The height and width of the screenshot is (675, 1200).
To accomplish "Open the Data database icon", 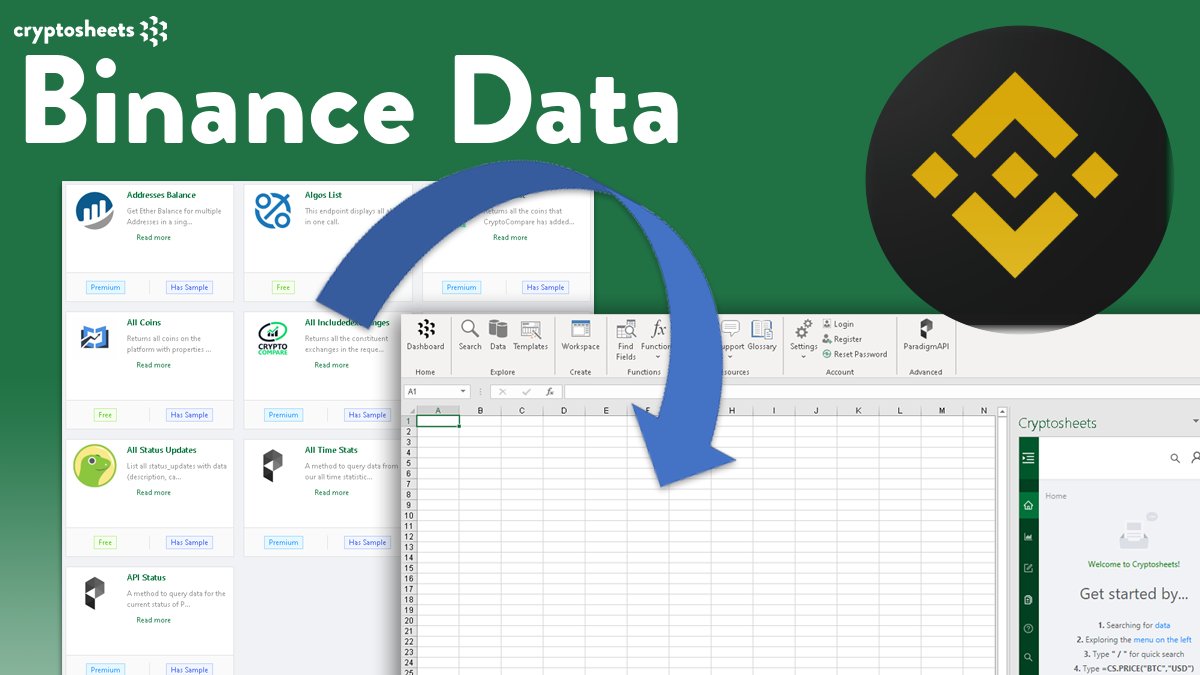I will click(498, 335).
